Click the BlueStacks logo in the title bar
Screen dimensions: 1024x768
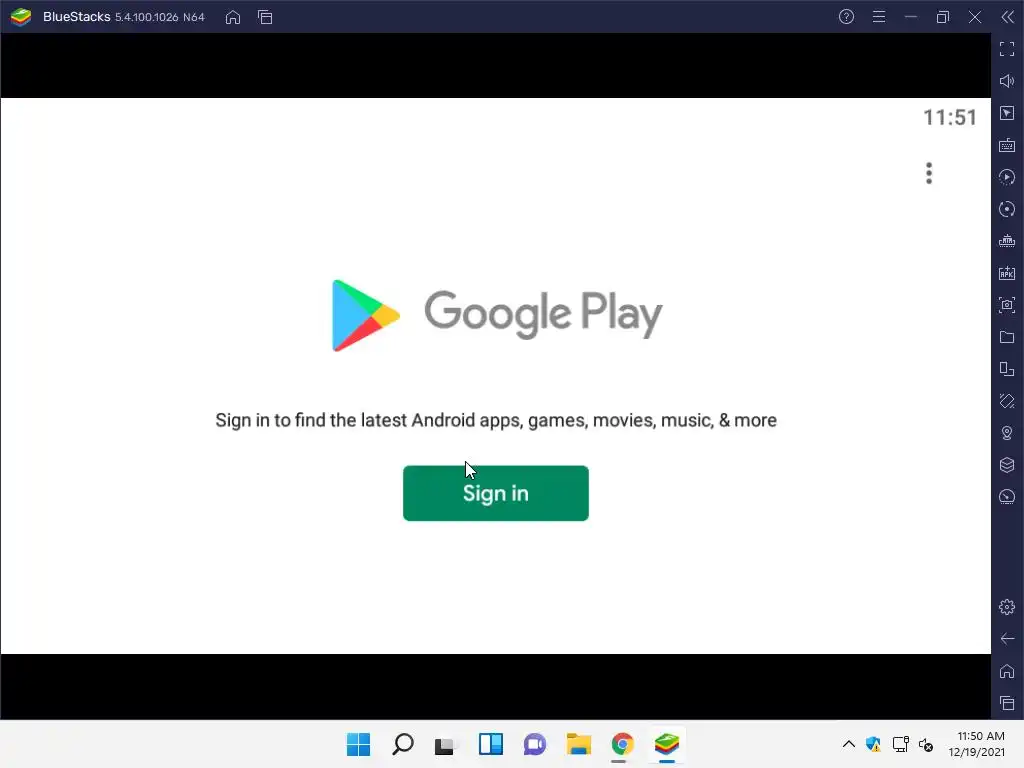tap(21, 17)
